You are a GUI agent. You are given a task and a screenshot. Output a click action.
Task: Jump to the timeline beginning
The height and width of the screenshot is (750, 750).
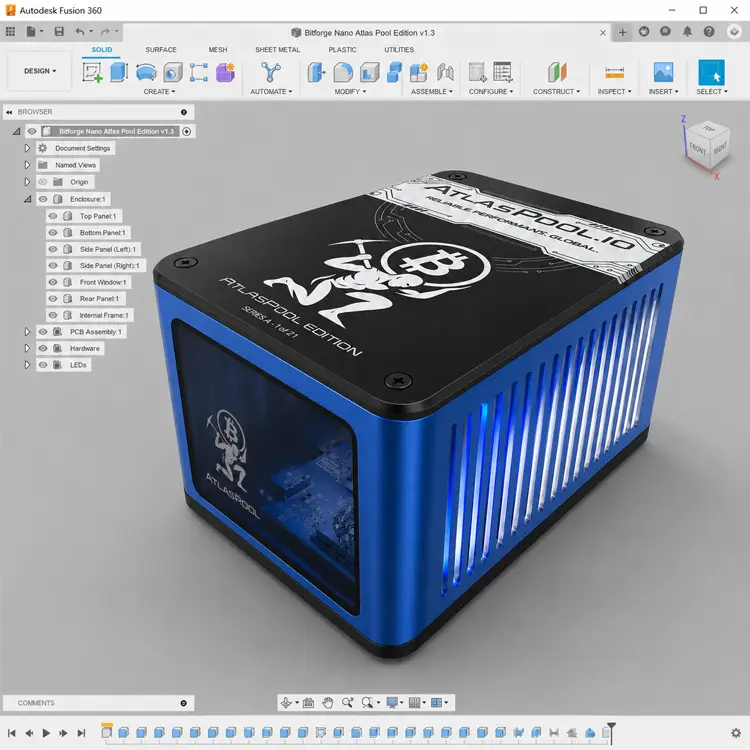click(12, 733)
